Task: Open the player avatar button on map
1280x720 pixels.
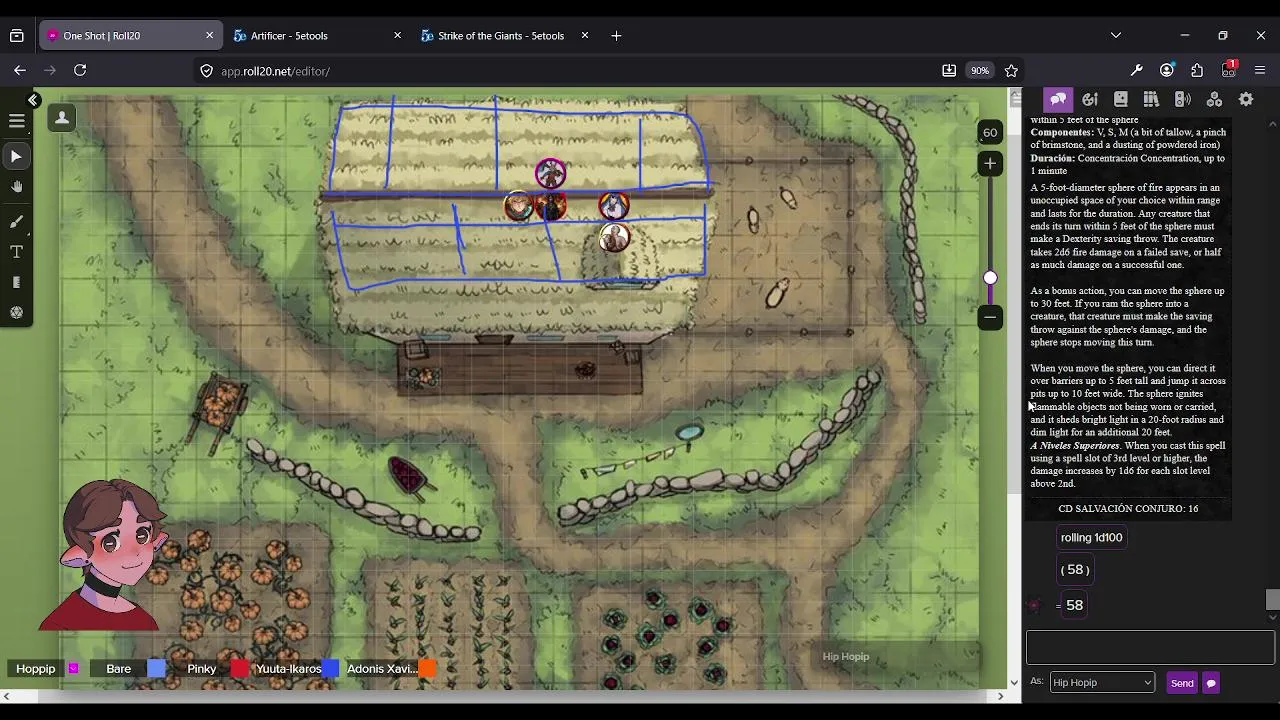Action: pyautogui.click(x=62, y=118)
